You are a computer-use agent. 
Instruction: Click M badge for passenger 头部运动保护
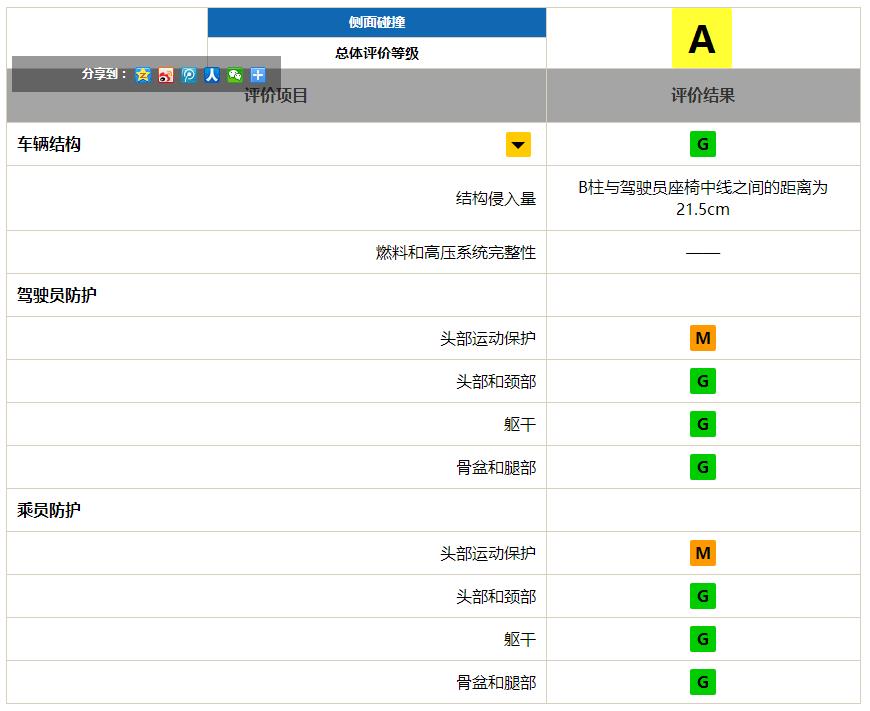[x=702, y=553]
